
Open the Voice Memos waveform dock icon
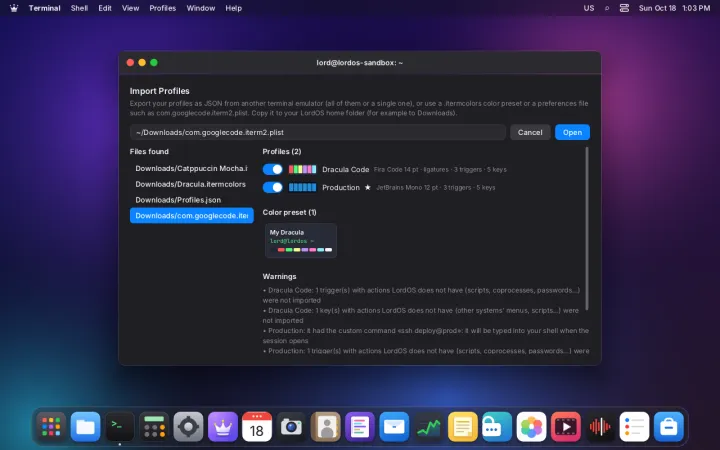(x=600, y=427)
